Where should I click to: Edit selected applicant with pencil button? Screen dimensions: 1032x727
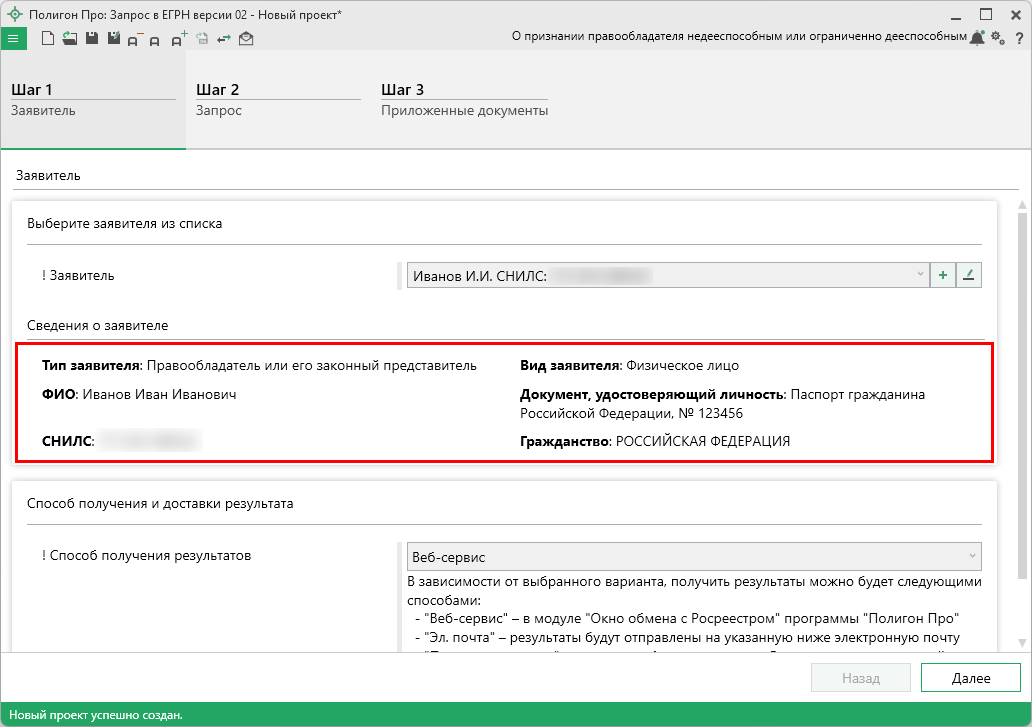tap(969, 275)
